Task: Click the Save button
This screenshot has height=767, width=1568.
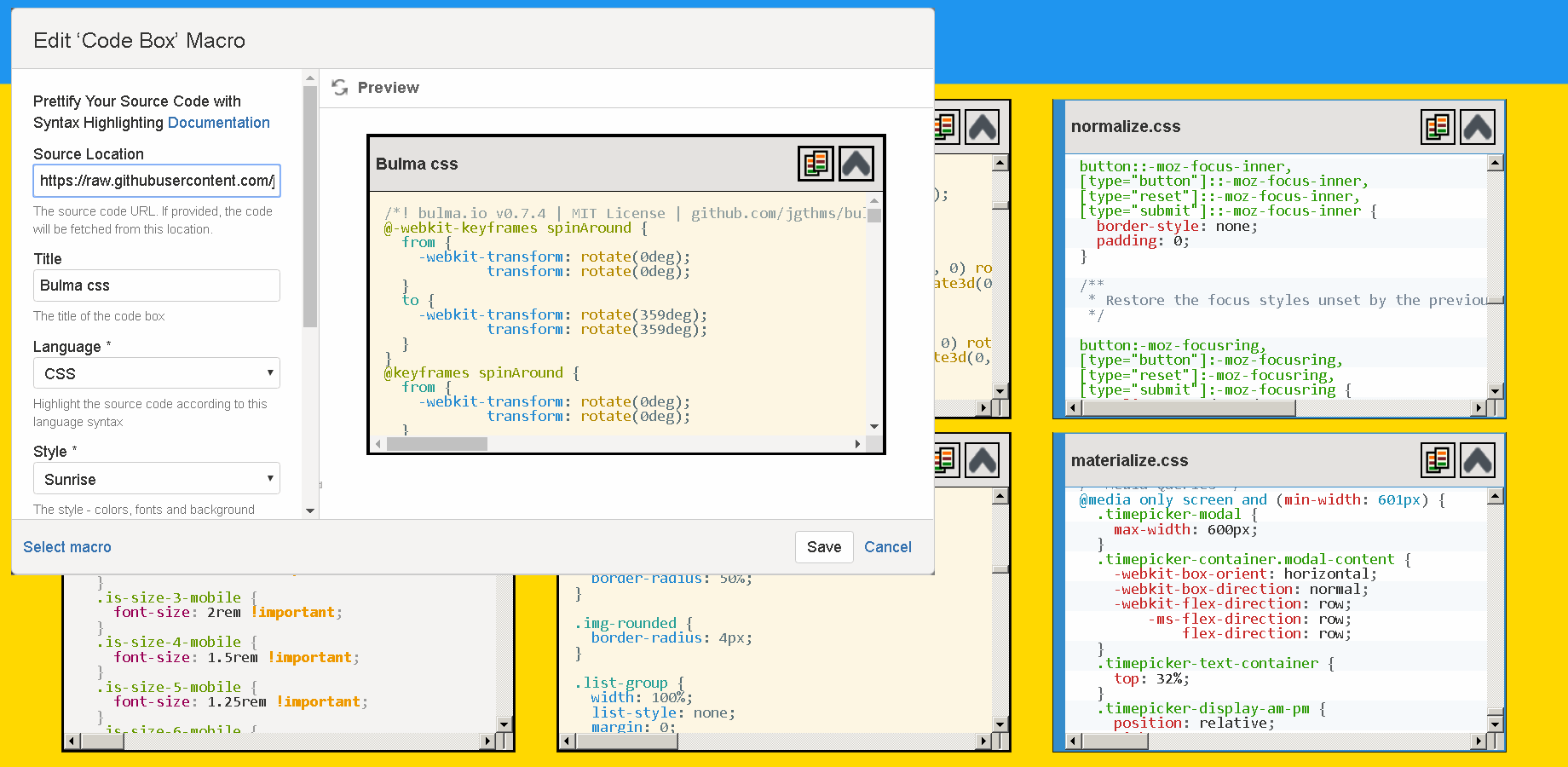Action: tap(823, 547)
